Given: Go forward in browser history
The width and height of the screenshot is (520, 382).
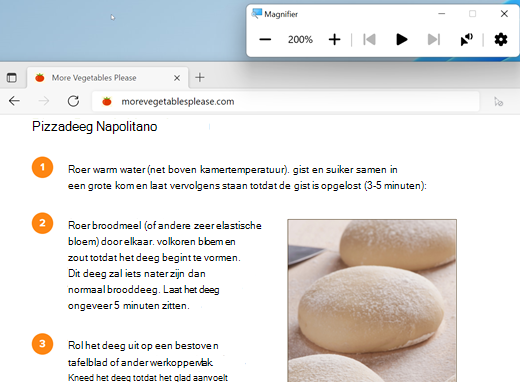Looking at the screenshot, I should click(44, 101).
